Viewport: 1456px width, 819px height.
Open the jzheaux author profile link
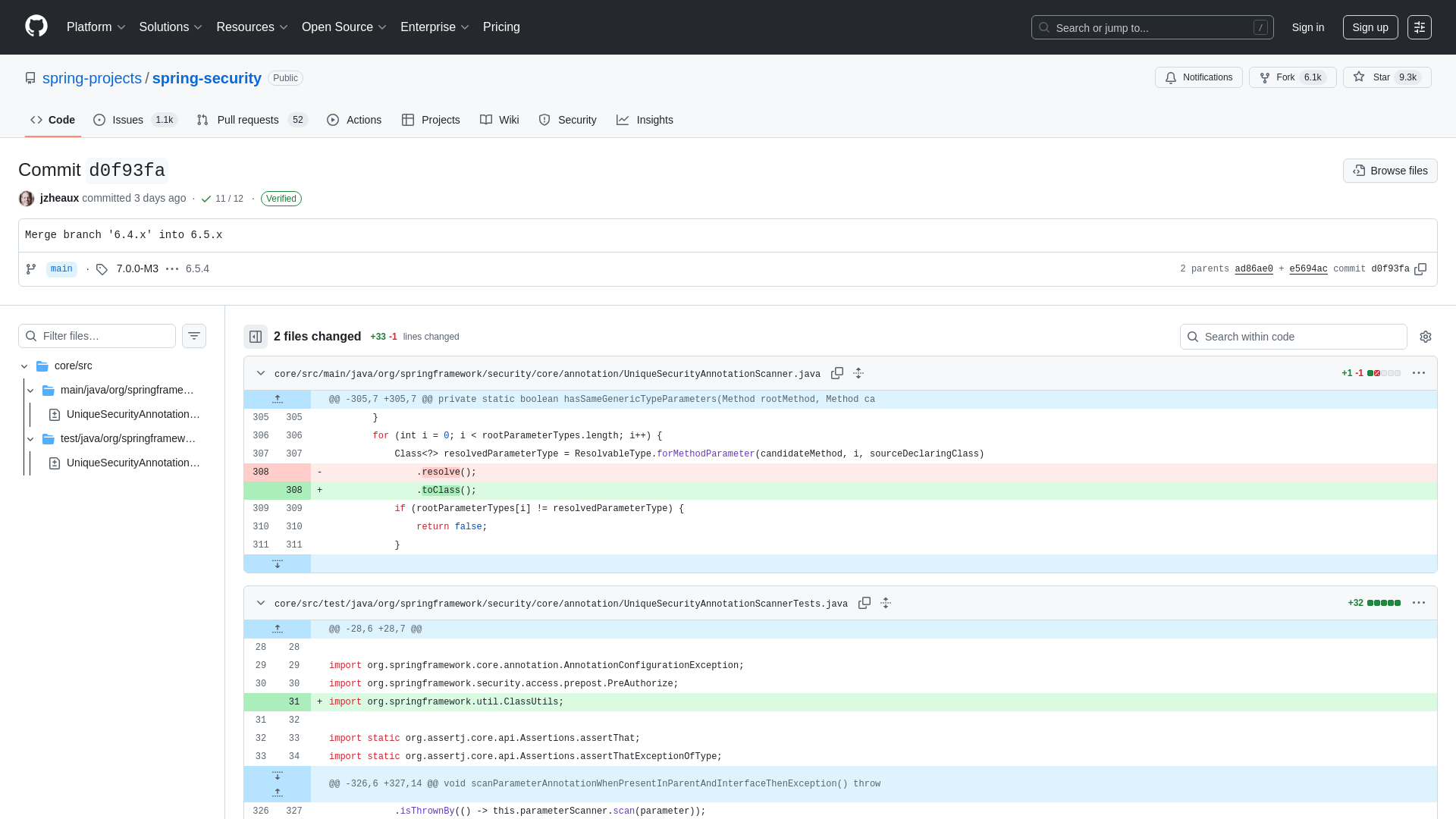pyautogui.click(x=59, y=198)
